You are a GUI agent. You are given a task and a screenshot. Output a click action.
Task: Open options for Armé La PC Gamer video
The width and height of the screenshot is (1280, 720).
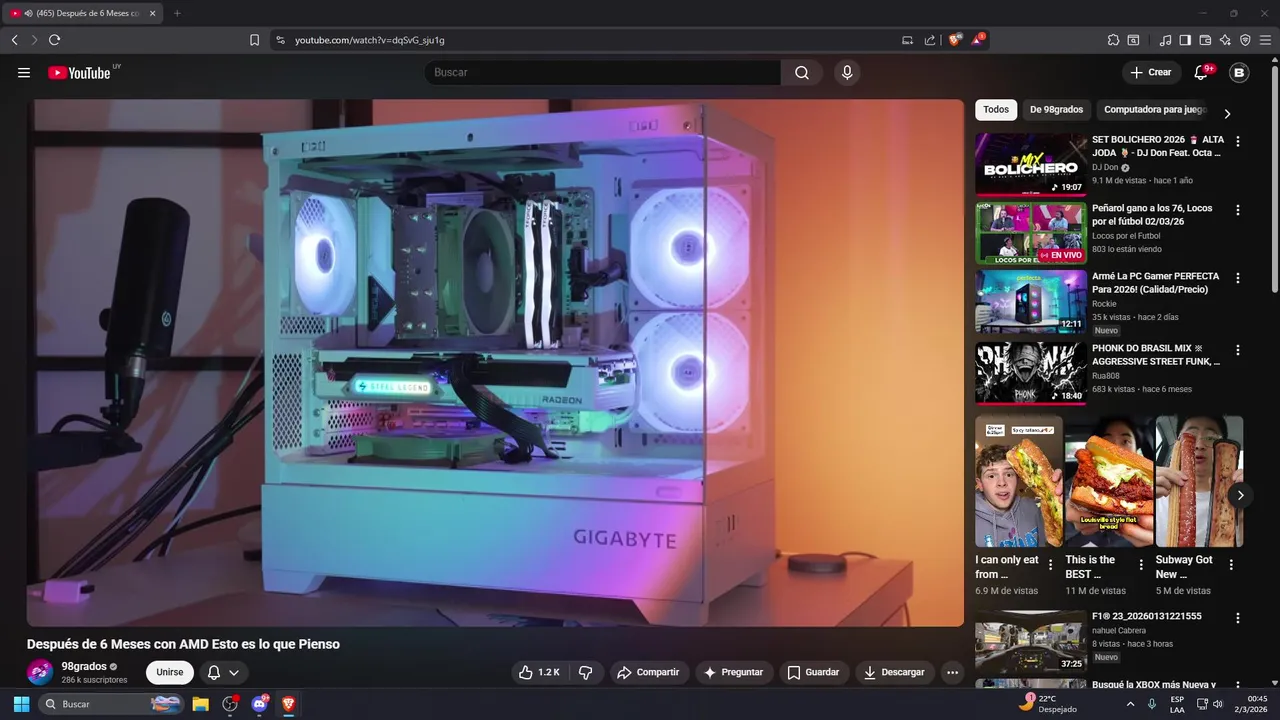(1238, 278)
